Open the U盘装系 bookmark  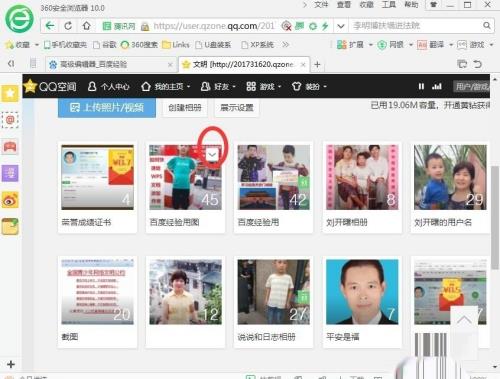[x=213, y=45]
